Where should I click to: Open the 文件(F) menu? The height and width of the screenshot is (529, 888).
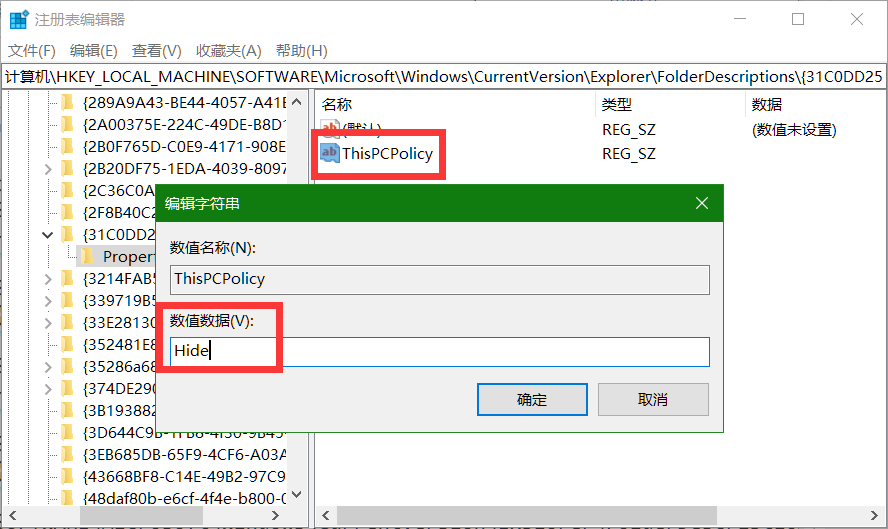pos(32,51)
